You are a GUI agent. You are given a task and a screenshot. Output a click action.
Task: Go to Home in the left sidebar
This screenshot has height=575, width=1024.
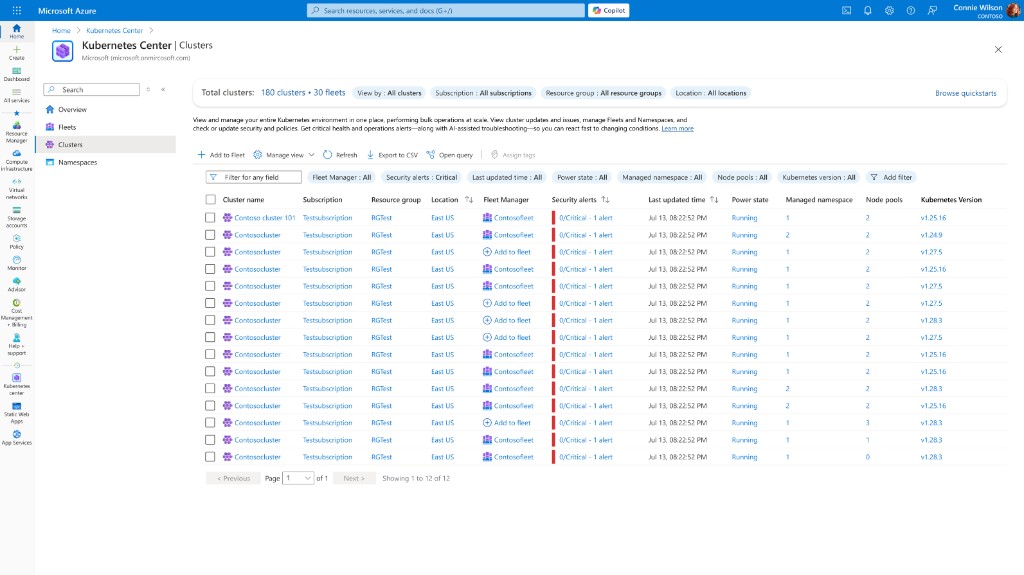pyautogui.click(x=17, y=31)
